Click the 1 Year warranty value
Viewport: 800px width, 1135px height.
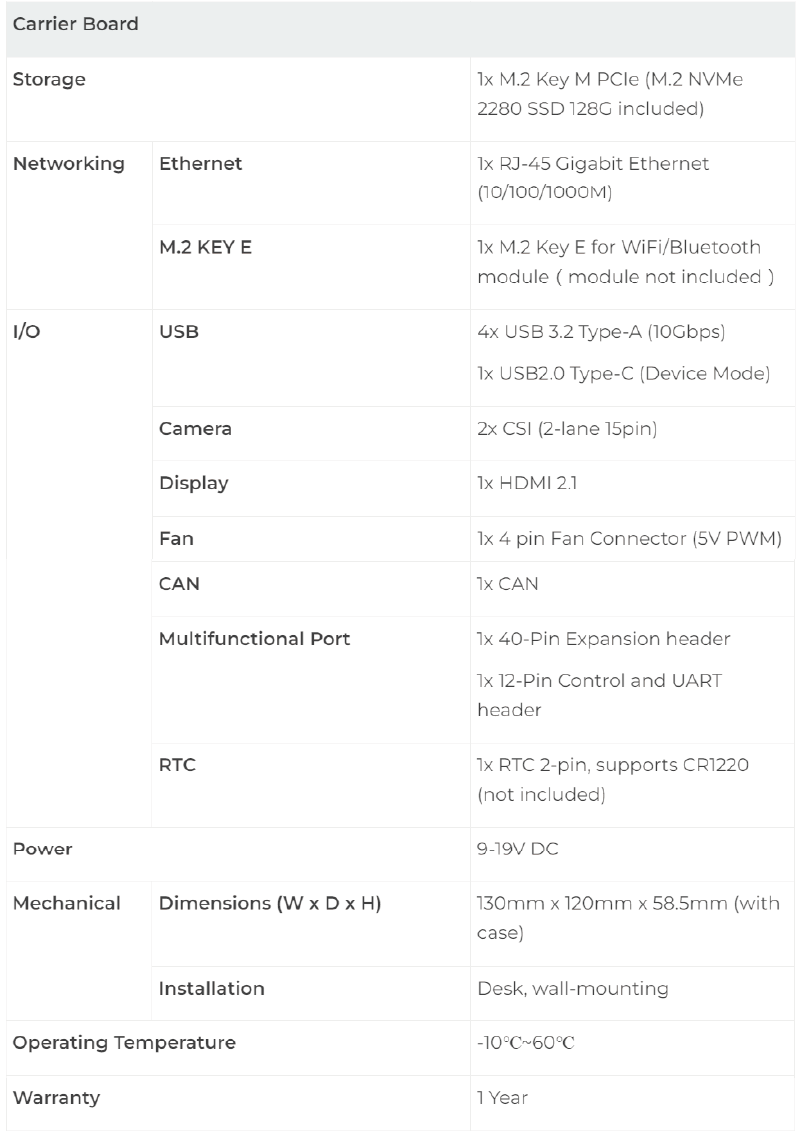502,1097
